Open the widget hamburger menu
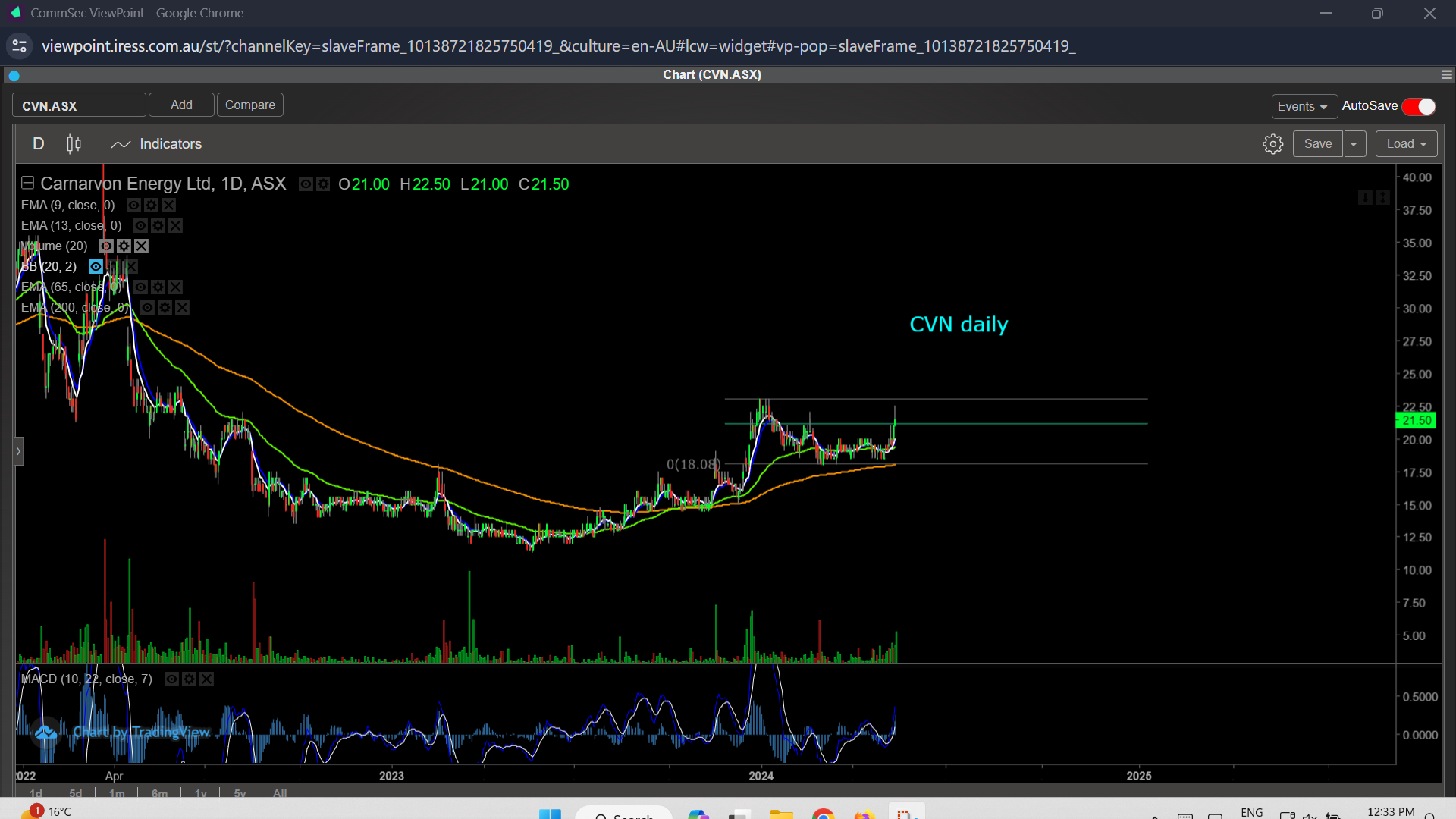1456x819 pixels. [1446, 74]
